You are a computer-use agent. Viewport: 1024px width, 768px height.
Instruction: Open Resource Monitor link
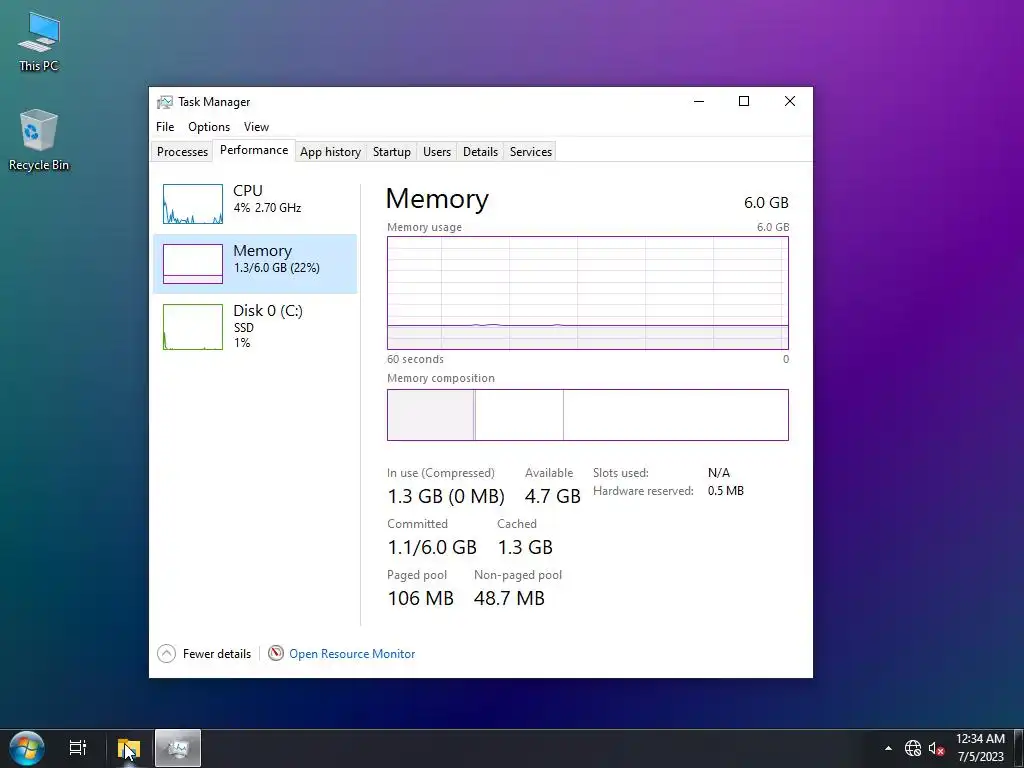[352, 654]
